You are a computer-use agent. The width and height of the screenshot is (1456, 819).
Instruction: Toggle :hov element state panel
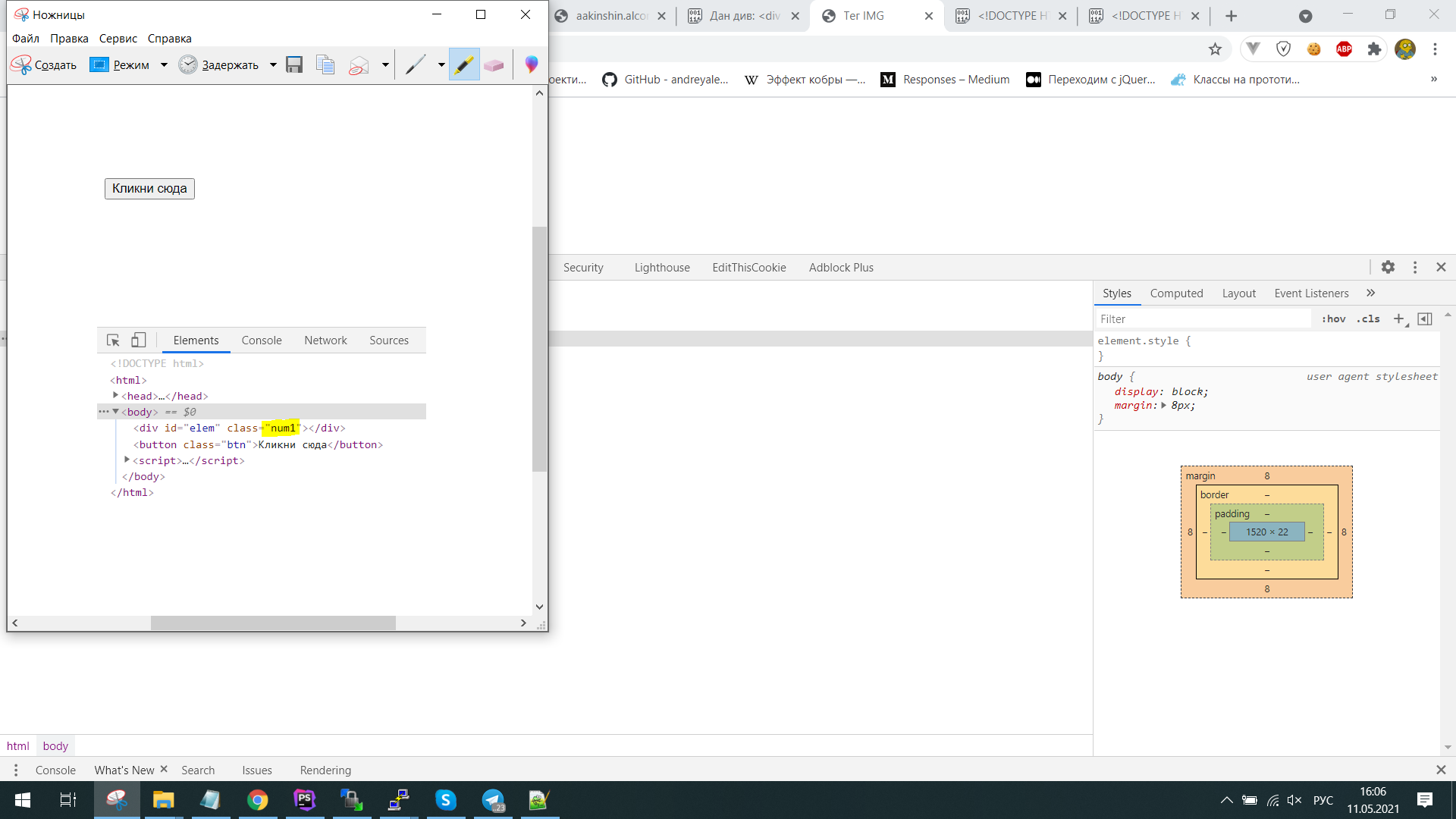point(1333,319)
